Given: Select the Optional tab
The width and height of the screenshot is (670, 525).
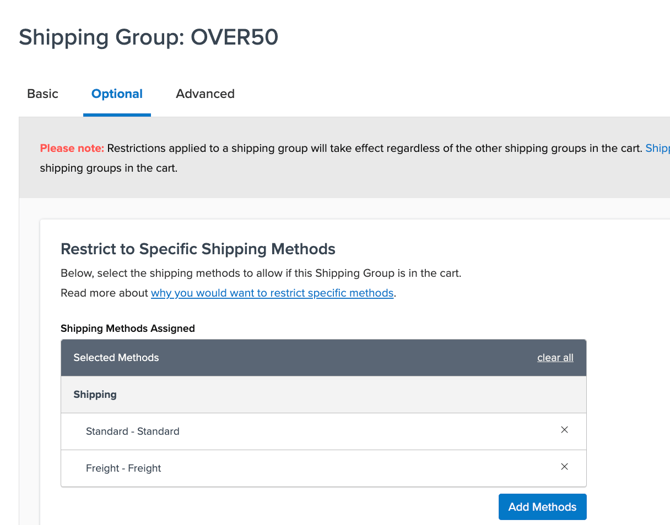Looking at the screenshot, I should 117,94.
